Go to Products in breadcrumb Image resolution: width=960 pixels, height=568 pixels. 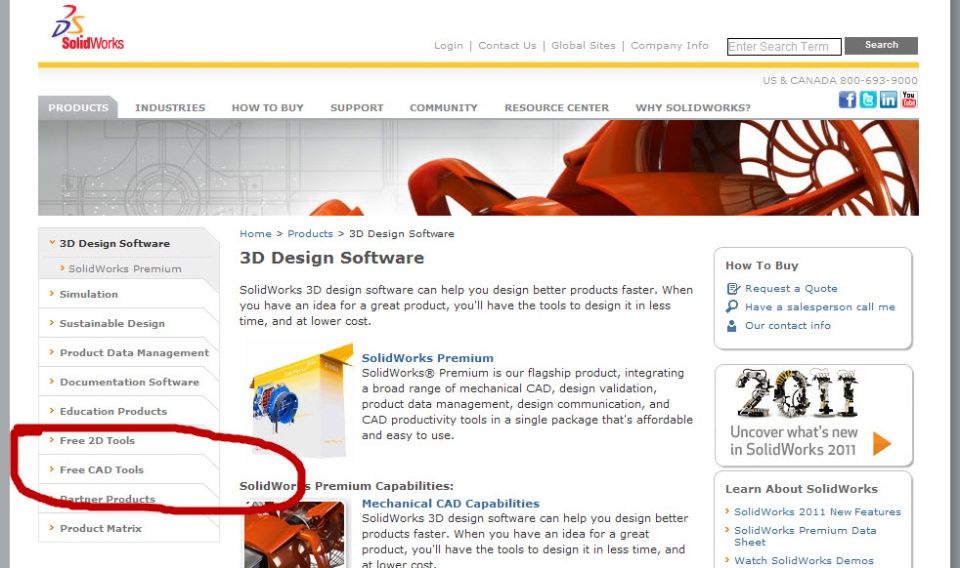pyautogui.click(x=310, y=234)
